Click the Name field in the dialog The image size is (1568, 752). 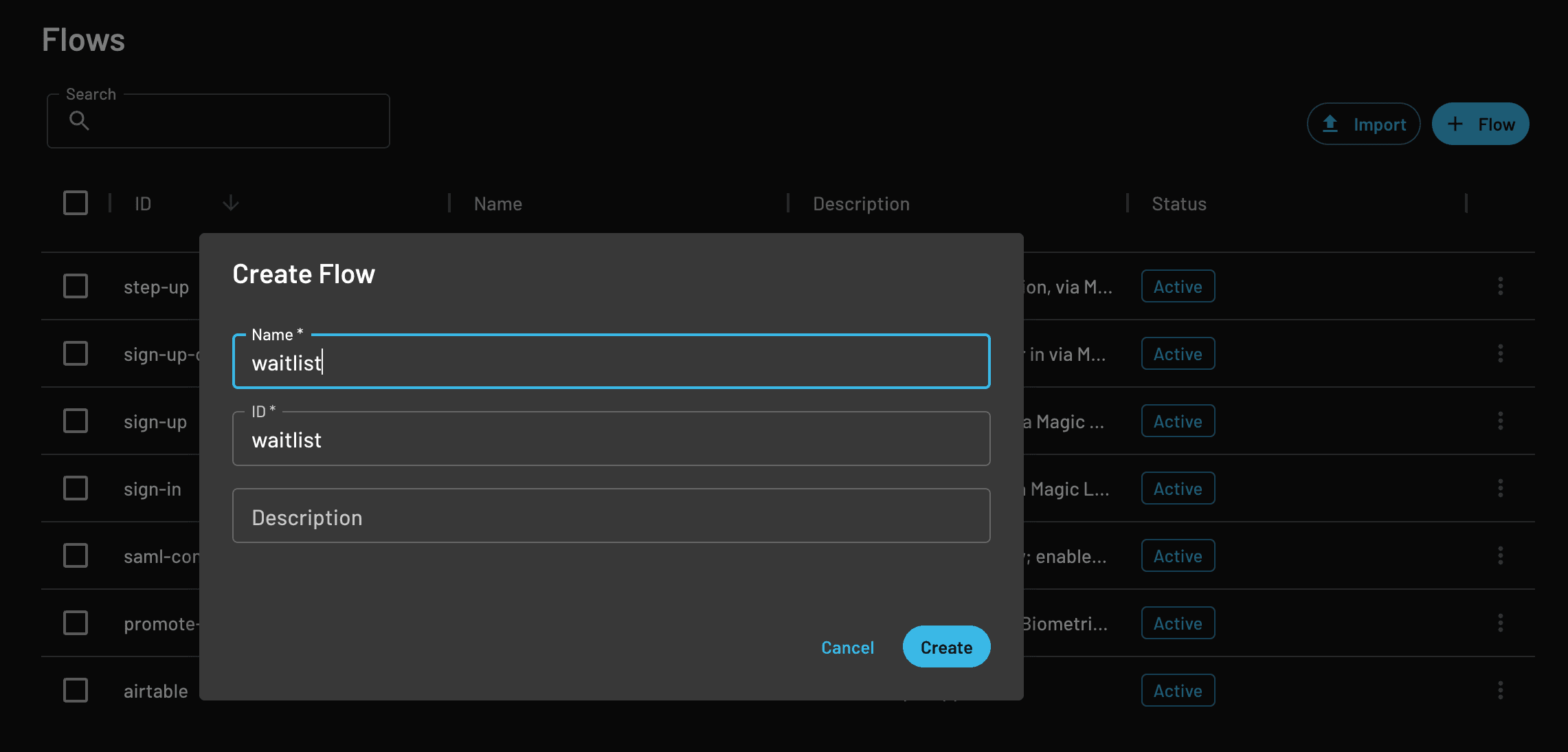[610, 362]
